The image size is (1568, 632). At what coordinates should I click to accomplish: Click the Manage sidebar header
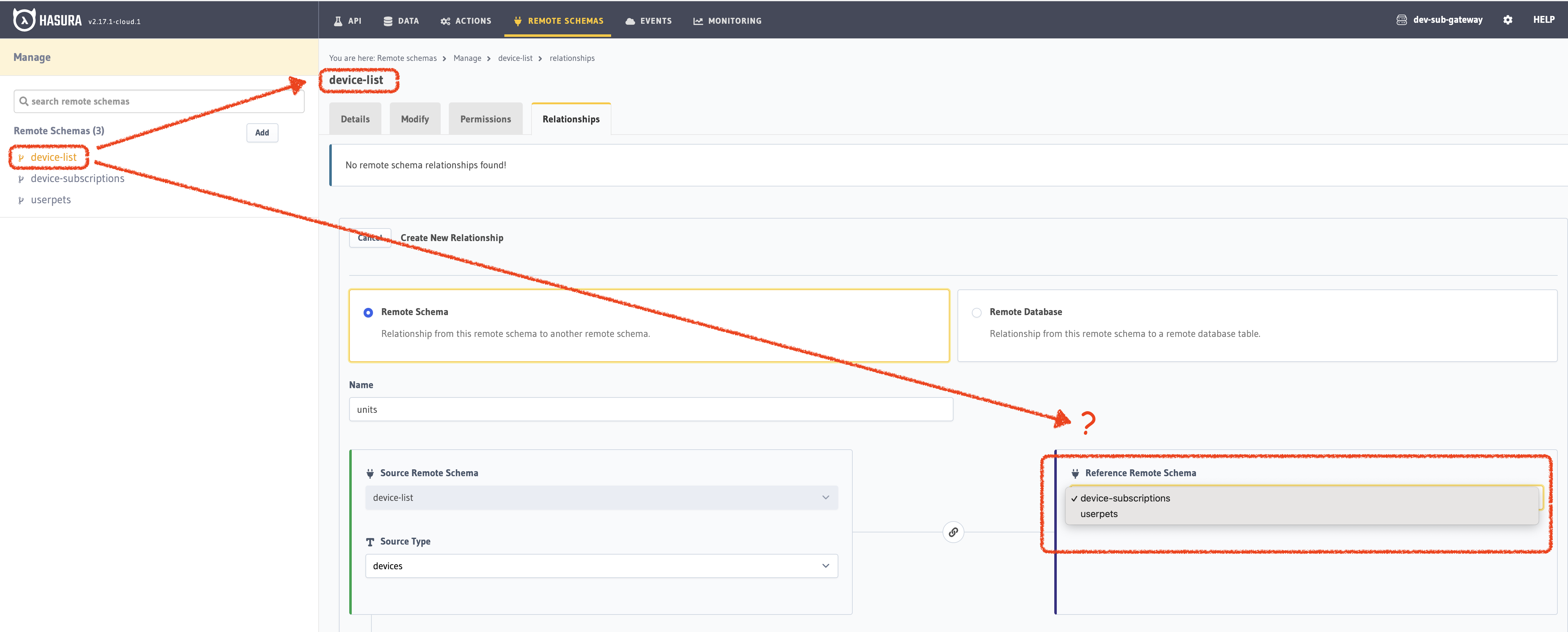click(32, 57)
